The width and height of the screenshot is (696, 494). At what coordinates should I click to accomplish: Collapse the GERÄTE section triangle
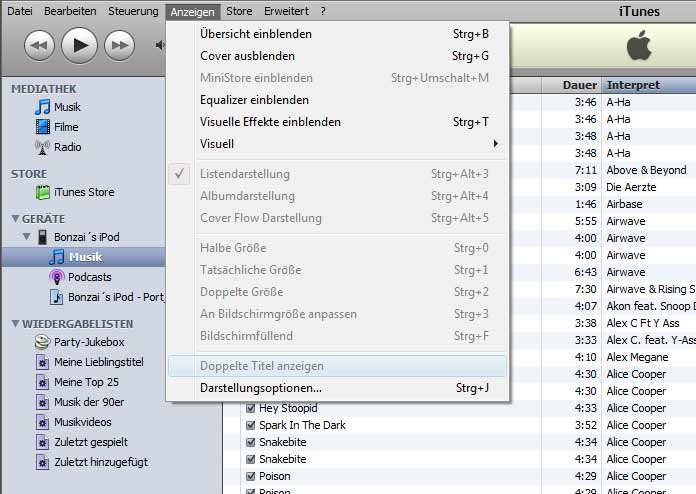[x=16, y=219]
